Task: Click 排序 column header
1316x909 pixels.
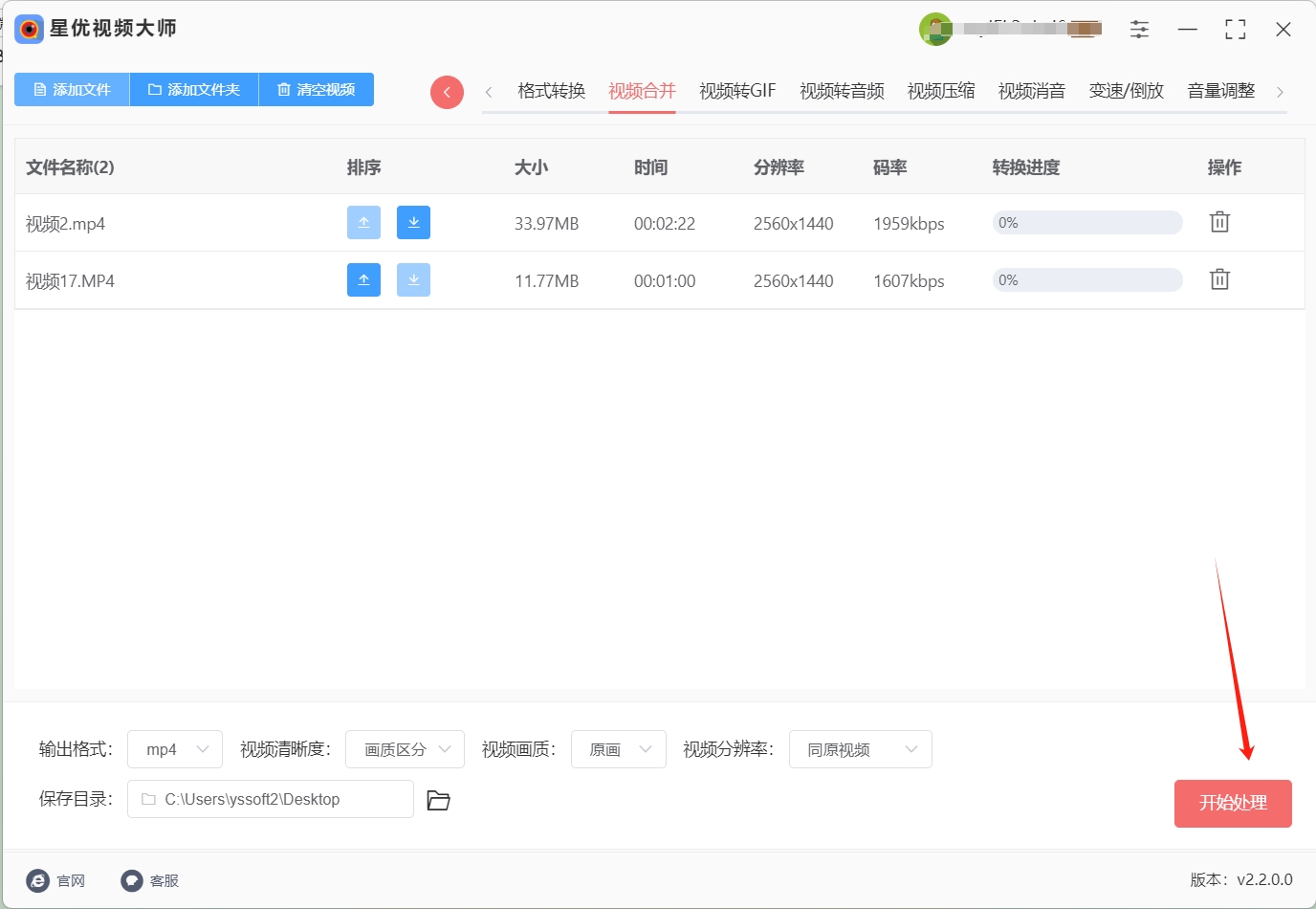Action: [x=363, y=167]
